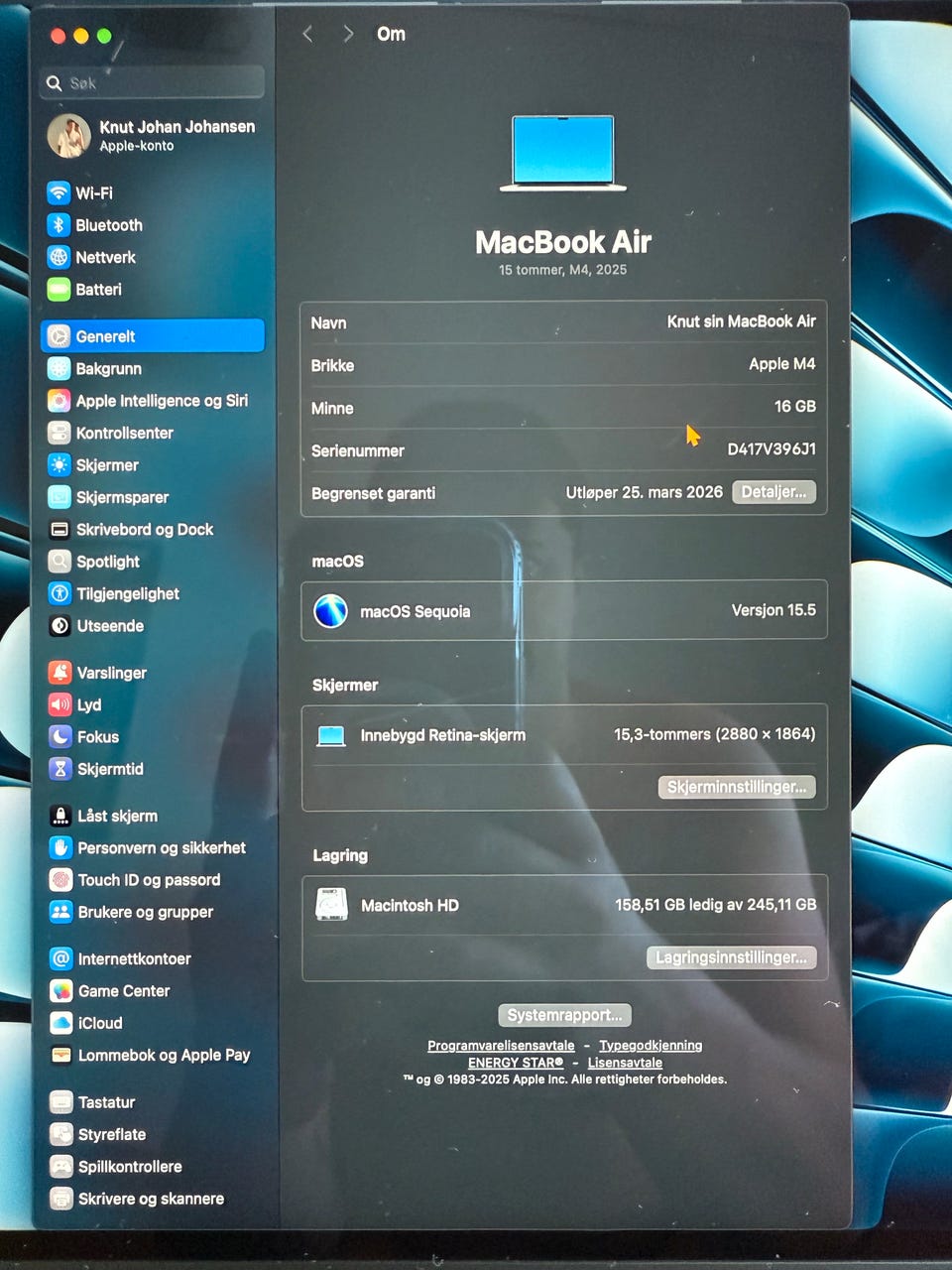
Task: Open Skjermsparer icon
Action: (59, 497)
